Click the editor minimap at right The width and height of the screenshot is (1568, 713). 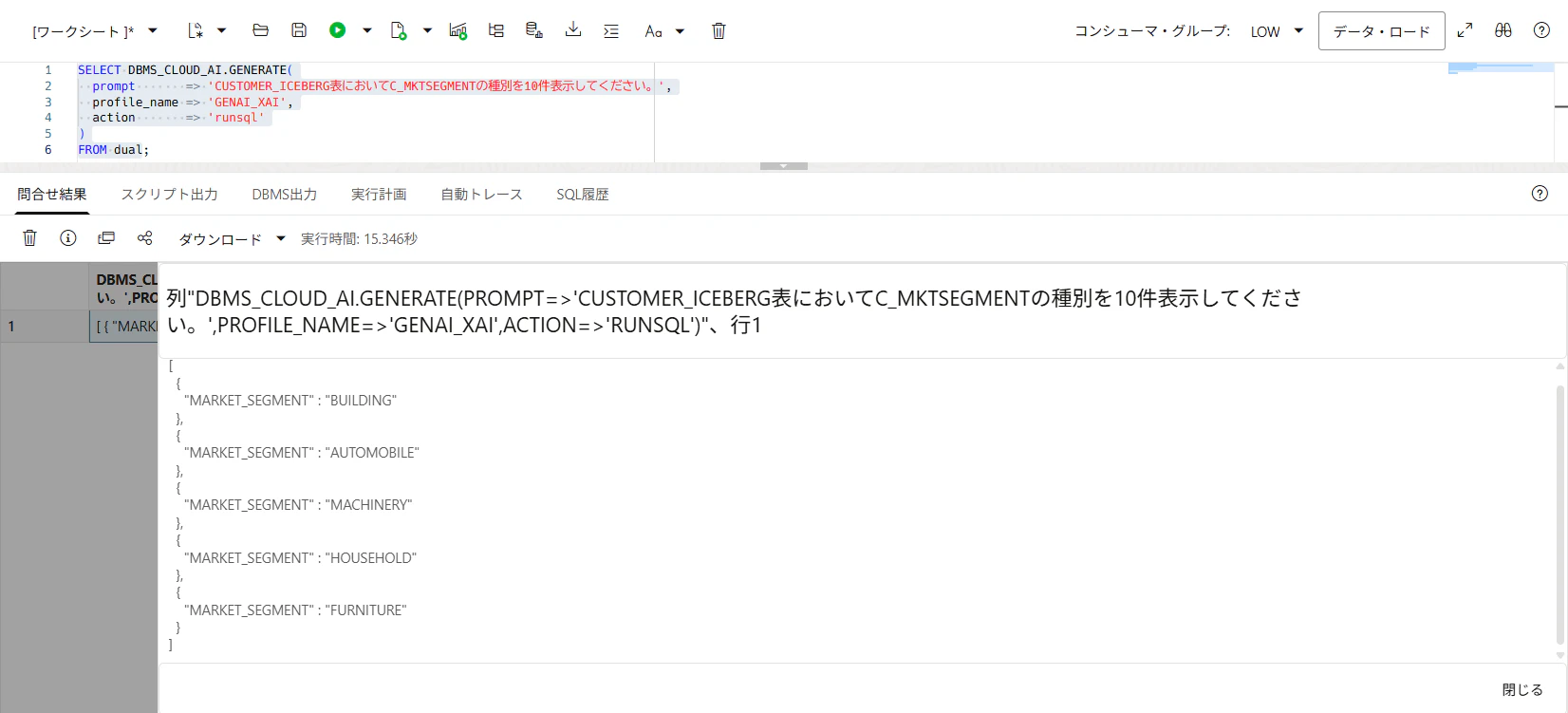pyautogui.click(x=1501, y=66)
